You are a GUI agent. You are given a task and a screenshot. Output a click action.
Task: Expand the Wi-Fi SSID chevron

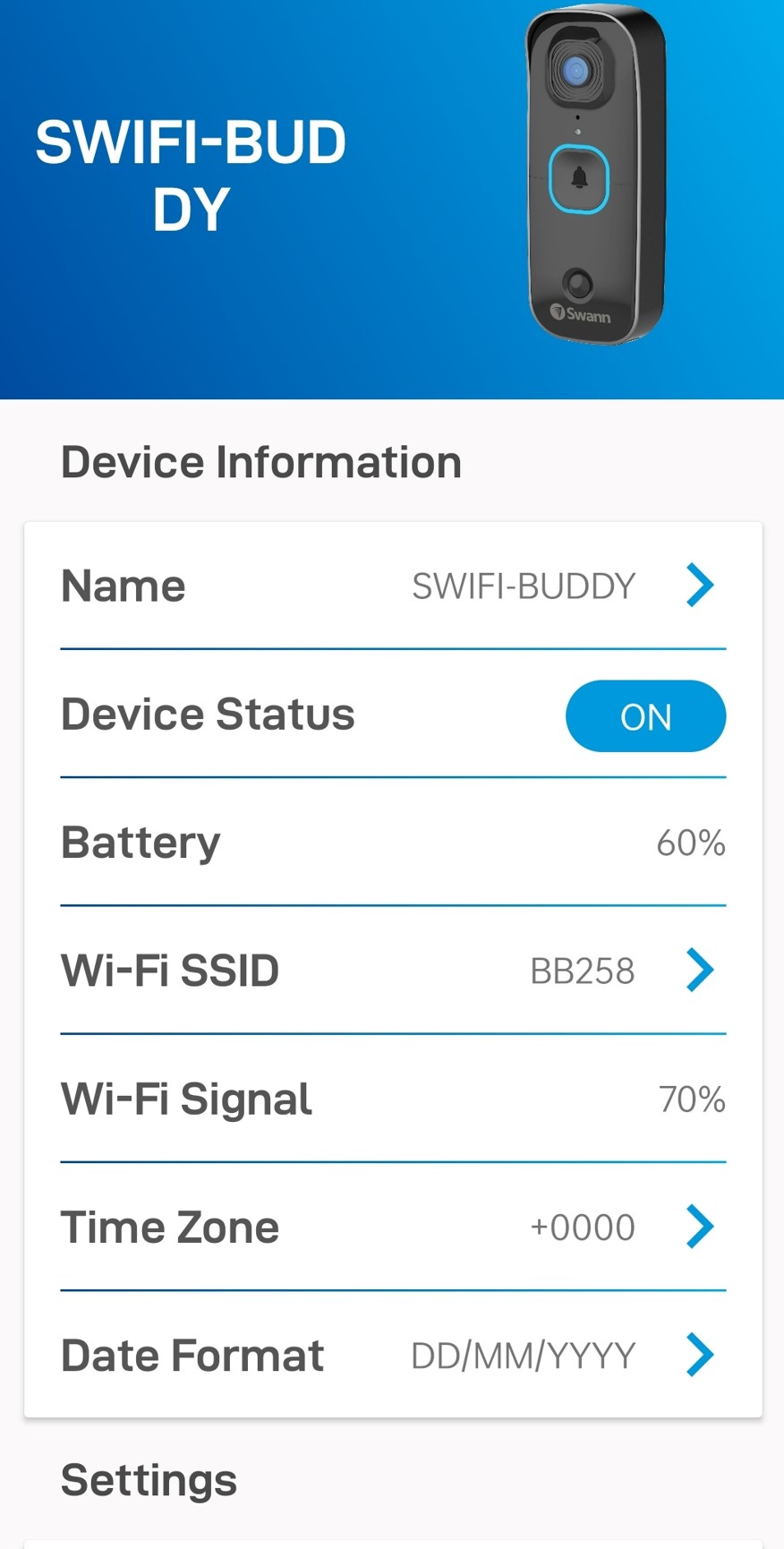(x=700, y=971)
